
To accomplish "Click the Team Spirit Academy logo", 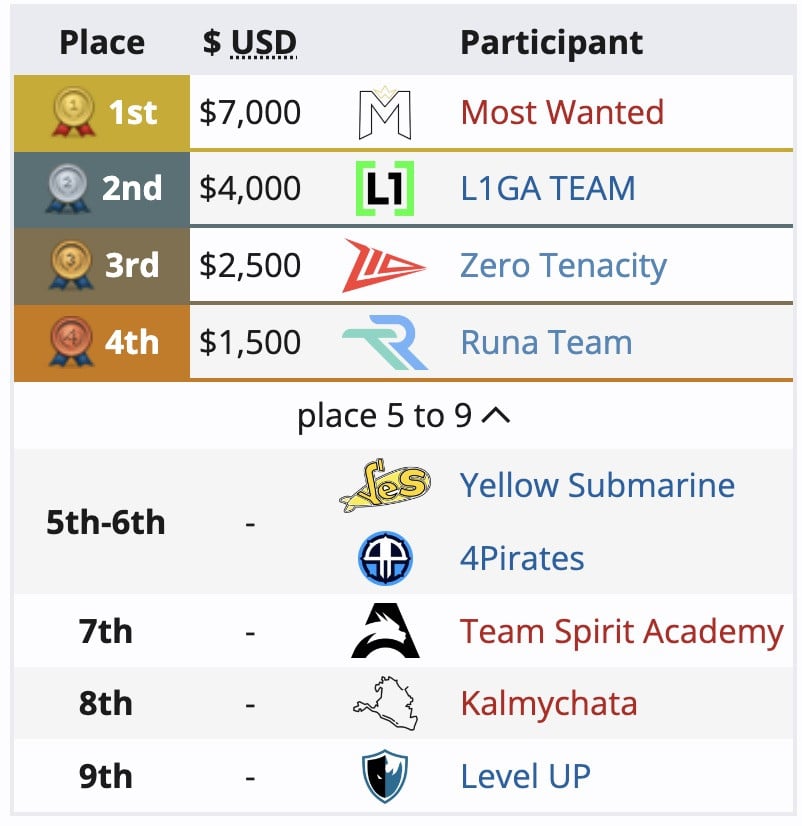I will pos(385,632).
